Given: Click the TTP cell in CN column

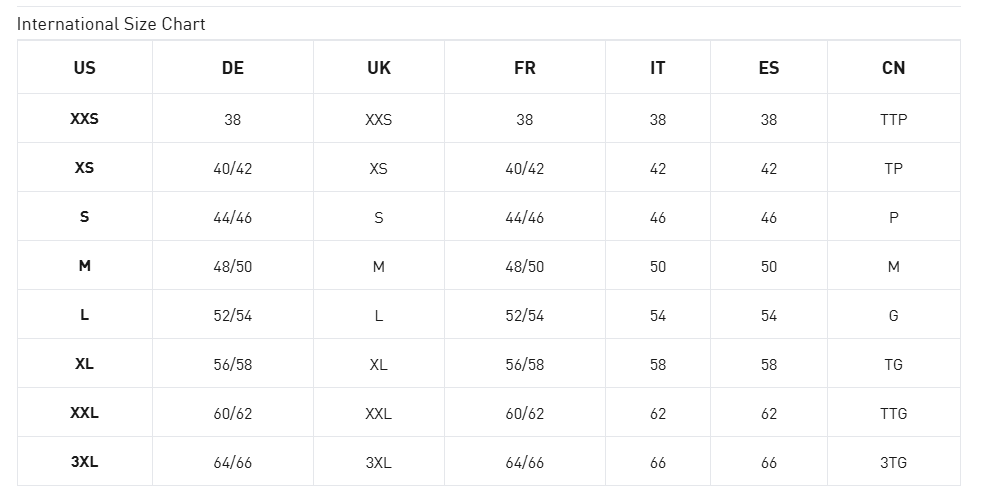Looking at the screenshot, I should [x=894, y=119].
